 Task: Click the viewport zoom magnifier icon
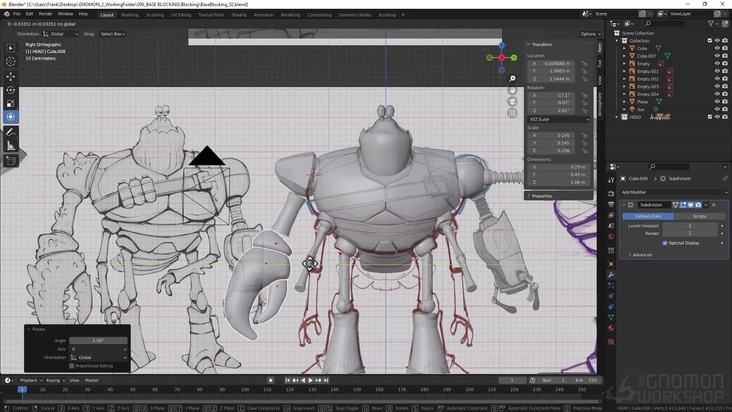[512, 78]
